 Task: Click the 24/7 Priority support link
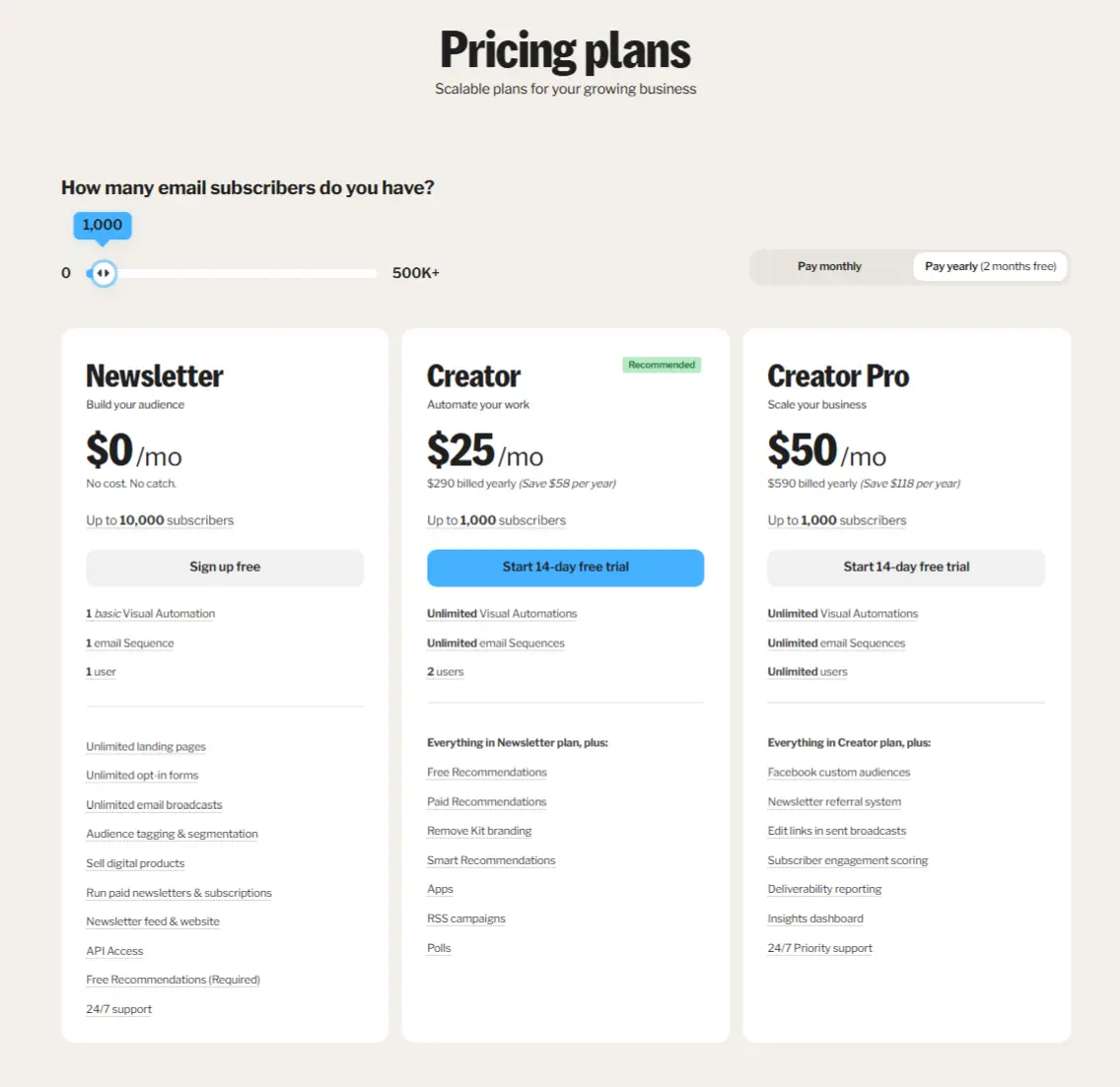pos(819,947)
